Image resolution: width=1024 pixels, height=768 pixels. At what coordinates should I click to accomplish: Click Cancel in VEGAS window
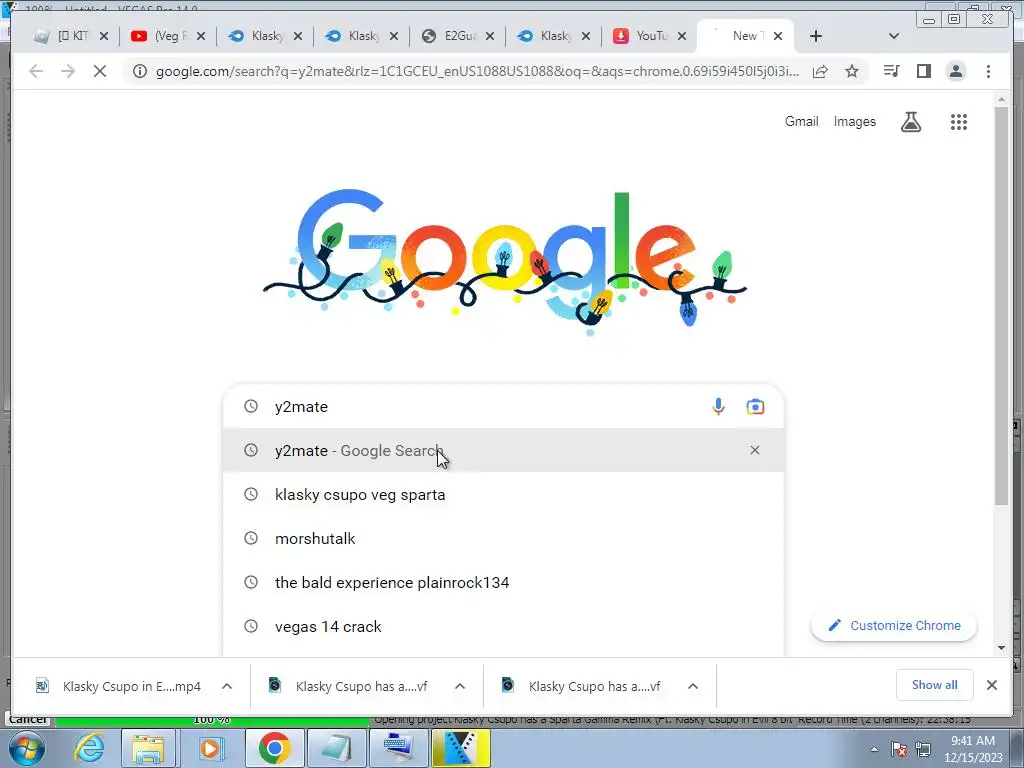[x=27, y=720]
